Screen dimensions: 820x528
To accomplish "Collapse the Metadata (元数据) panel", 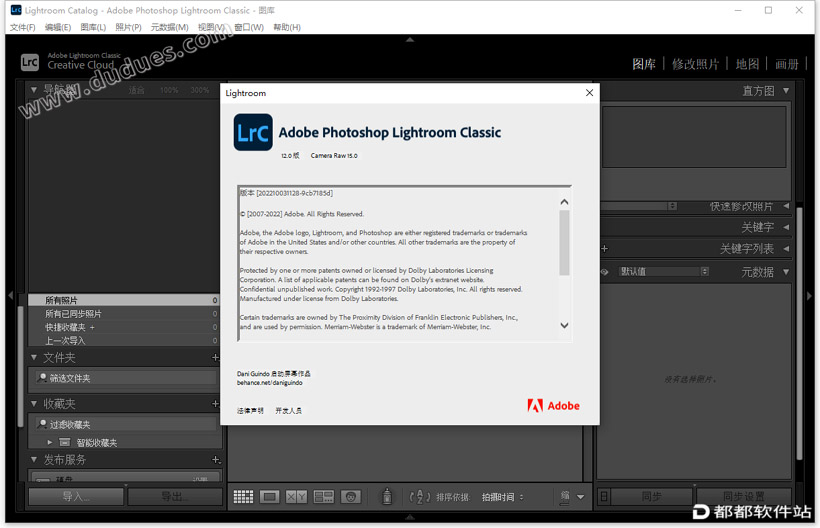I will coord(786,272).
